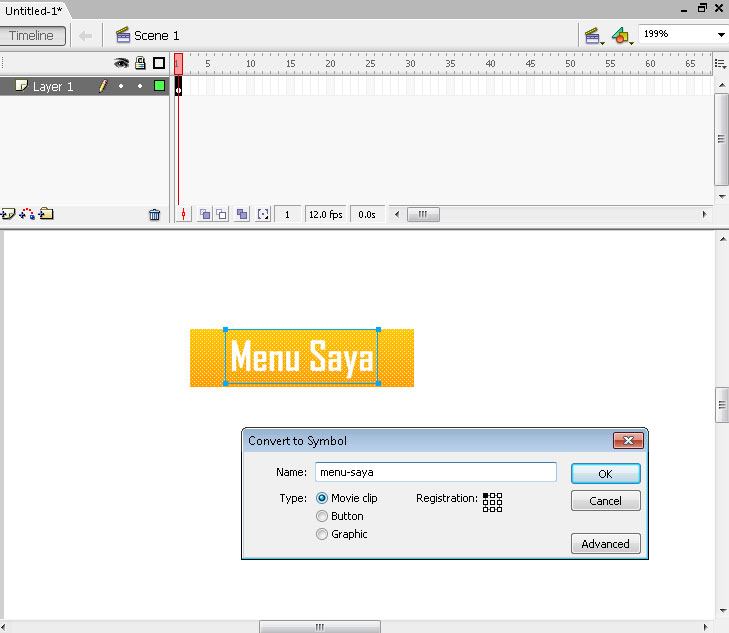Toggle the Onion Skin Outlines button

click(x=221, y=214)
